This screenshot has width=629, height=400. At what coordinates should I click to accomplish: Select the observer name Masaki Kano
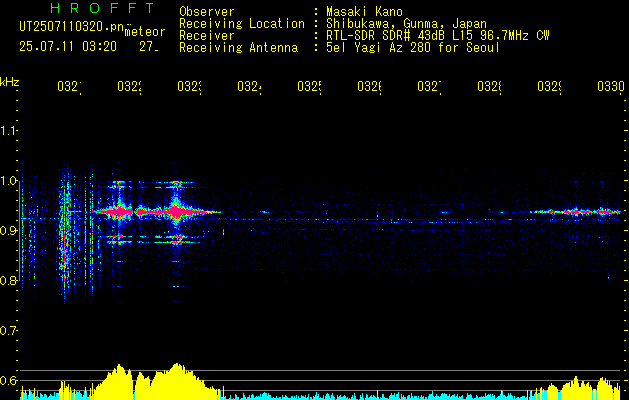pos(365,11)
